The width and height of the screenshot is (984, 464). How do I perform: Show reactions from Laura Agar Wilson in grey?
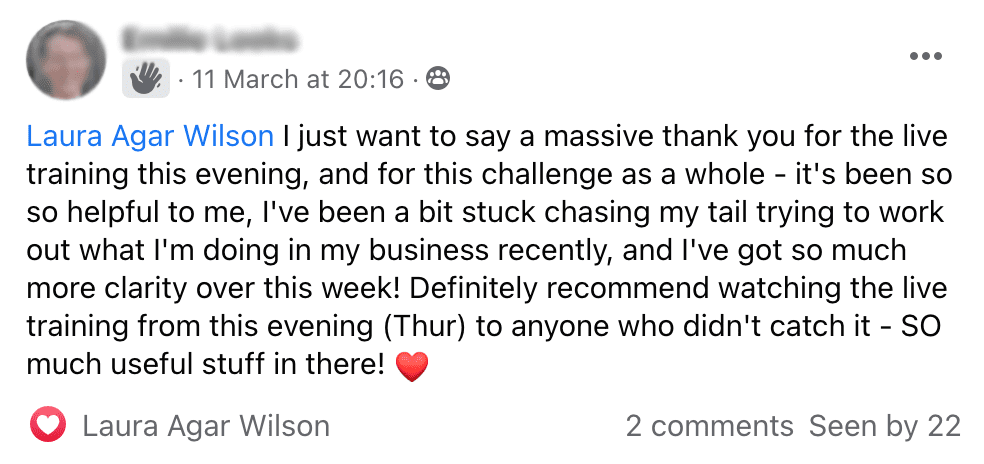pos(206,426)
